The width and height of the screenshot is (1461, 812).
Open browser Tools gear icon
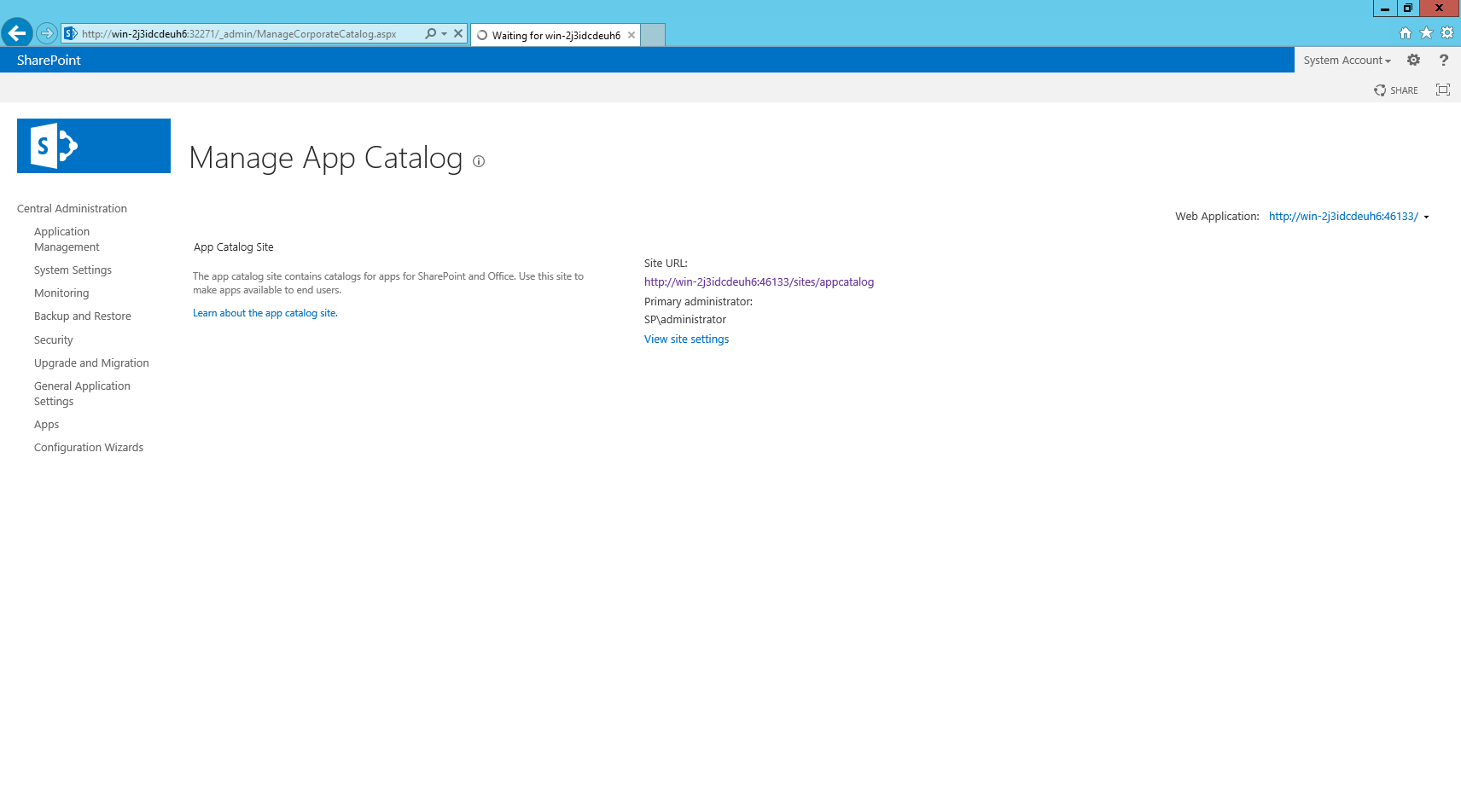coord(1447,33)
